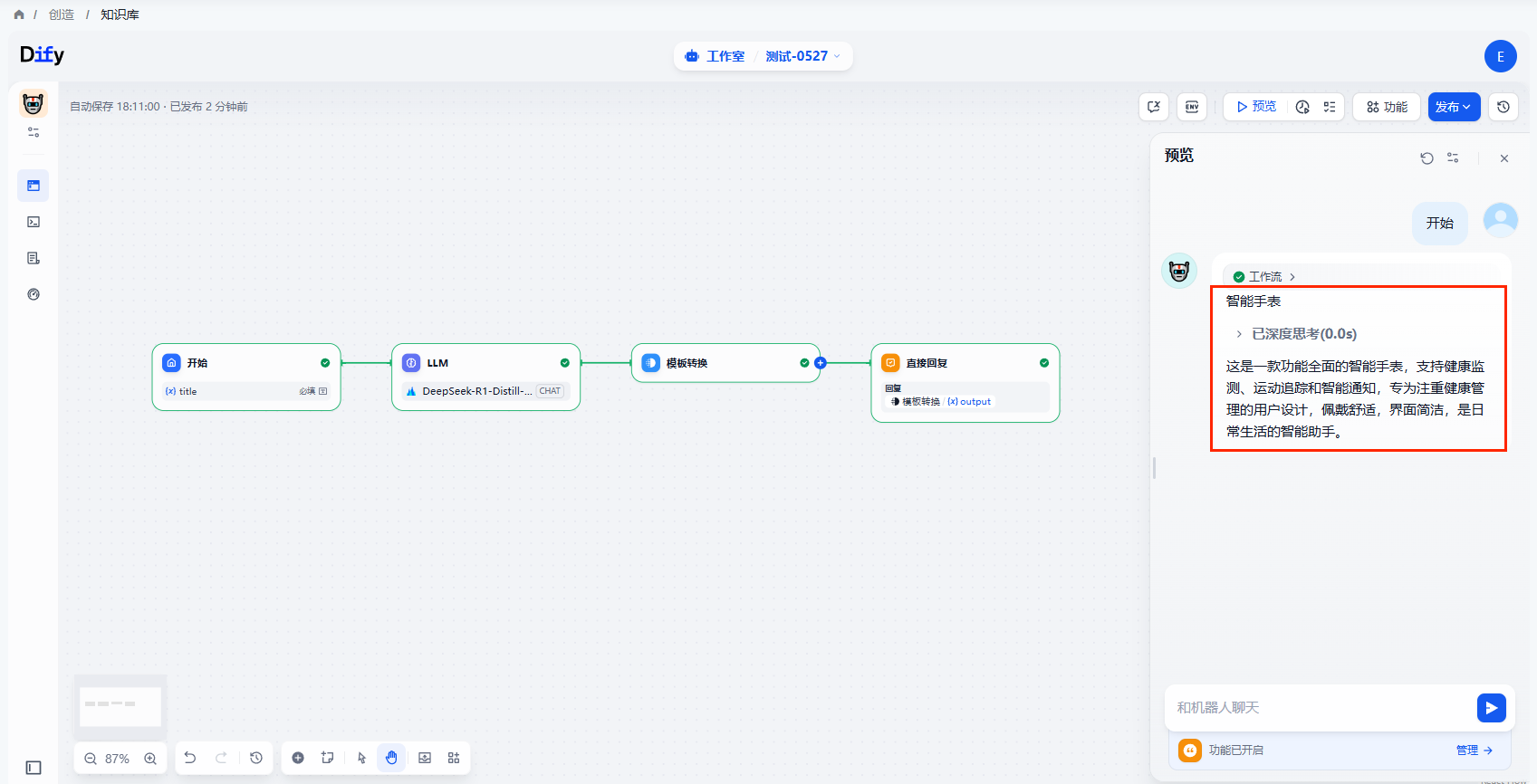
Task: Switch to pointer selection mode
Action: 361,758
